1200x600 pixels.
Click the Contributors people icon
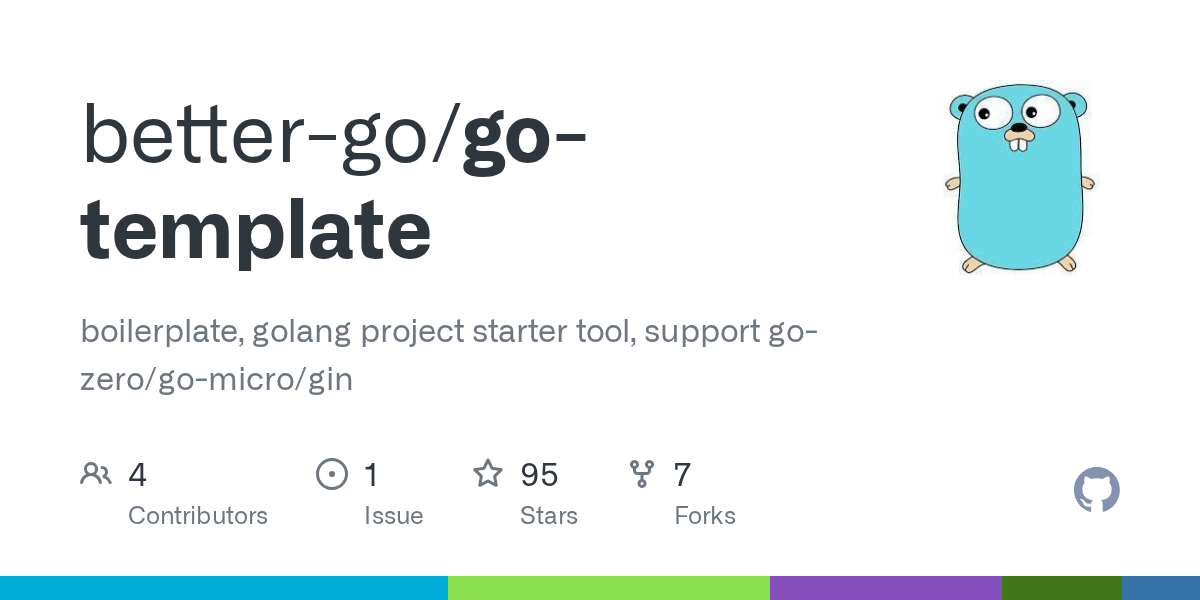coord(96,474)
